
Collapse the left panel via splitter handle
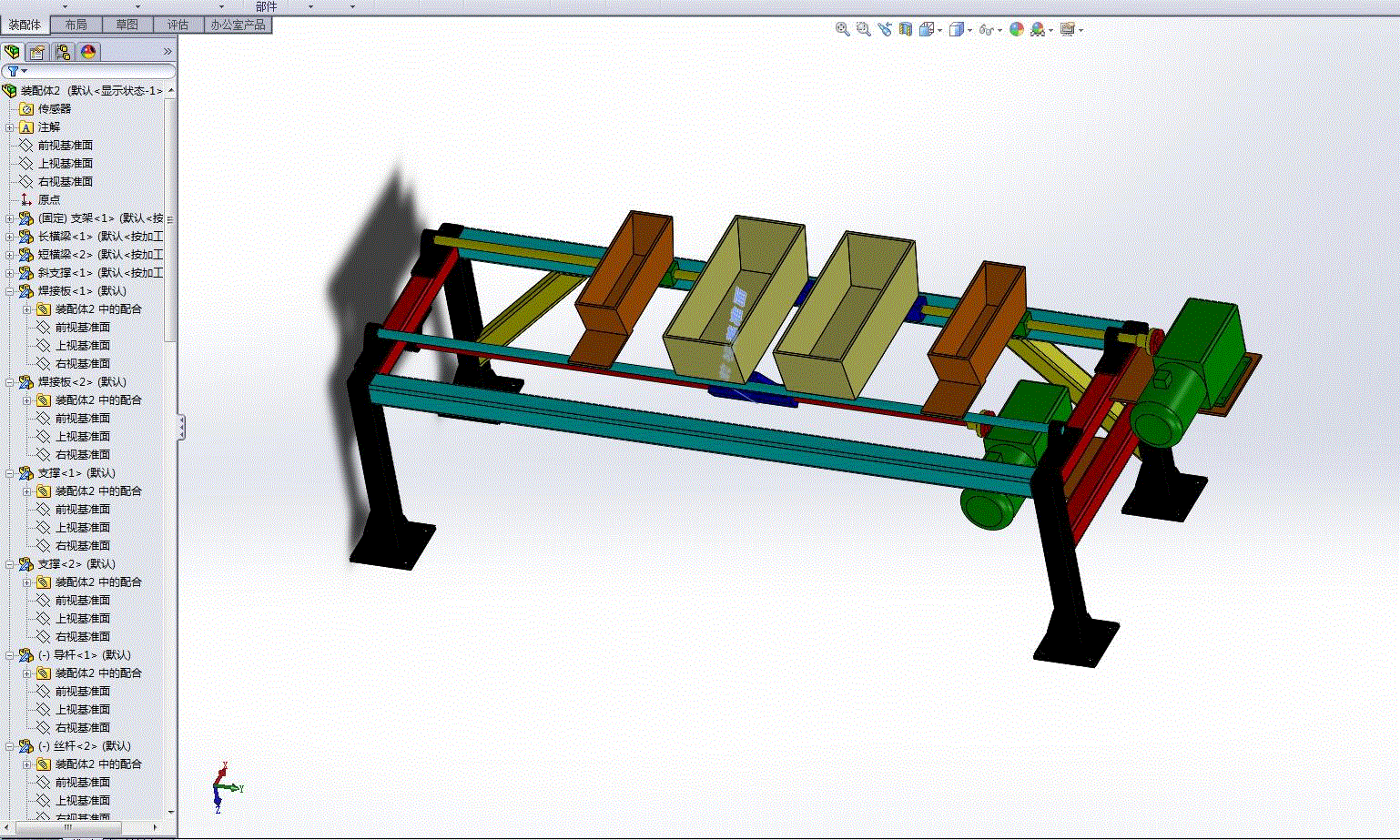pos(181,427)
